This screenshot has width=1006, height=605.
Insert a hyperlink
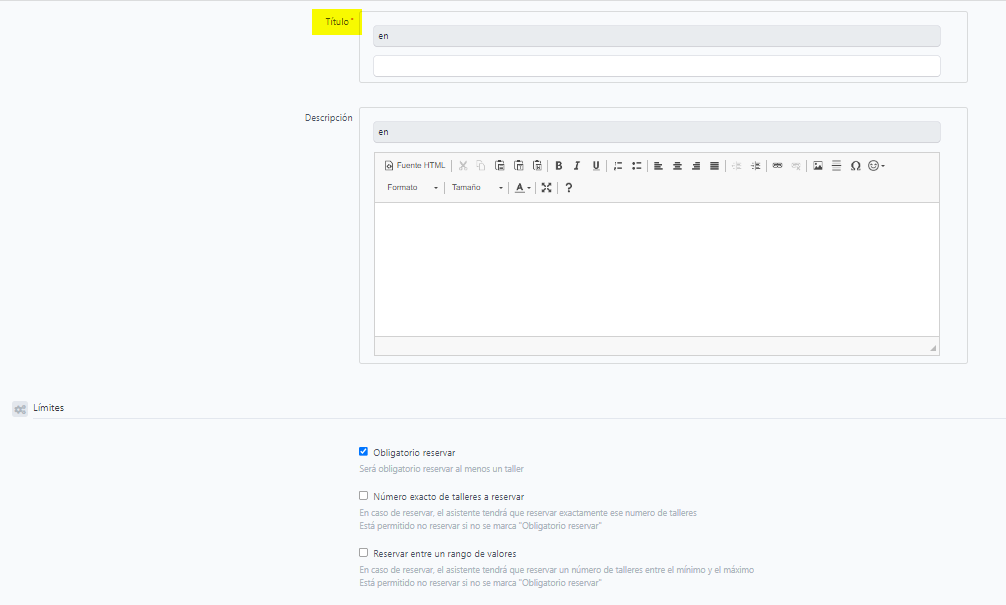click(x=778, y=166)
